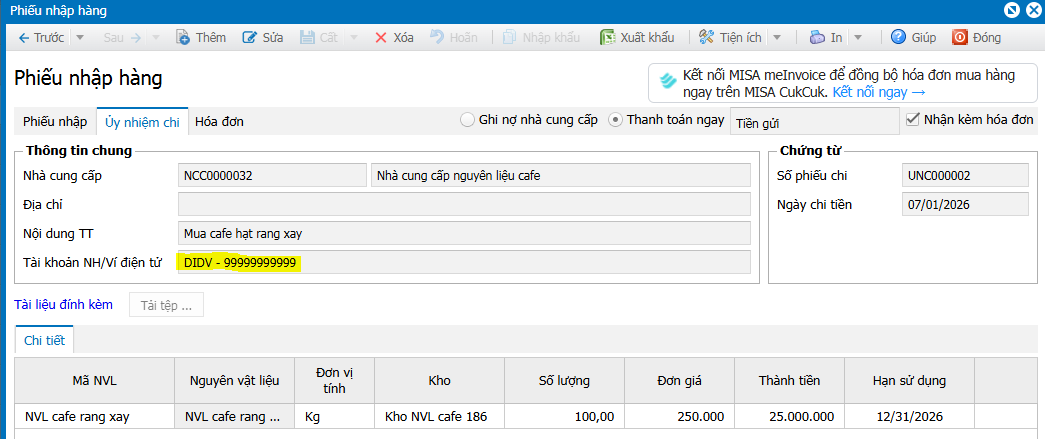Image resolution: width=1045 pixels, height=439 pixels.
Task: Click the Tải tệp button
Action: tap(166, 305)
